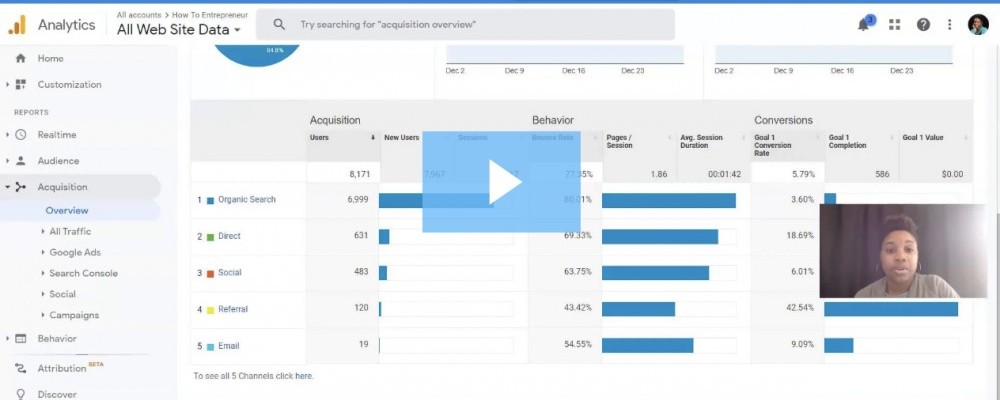Click the Acquisition branching icon
This screenshot has width=1000, height=400.
20,187
